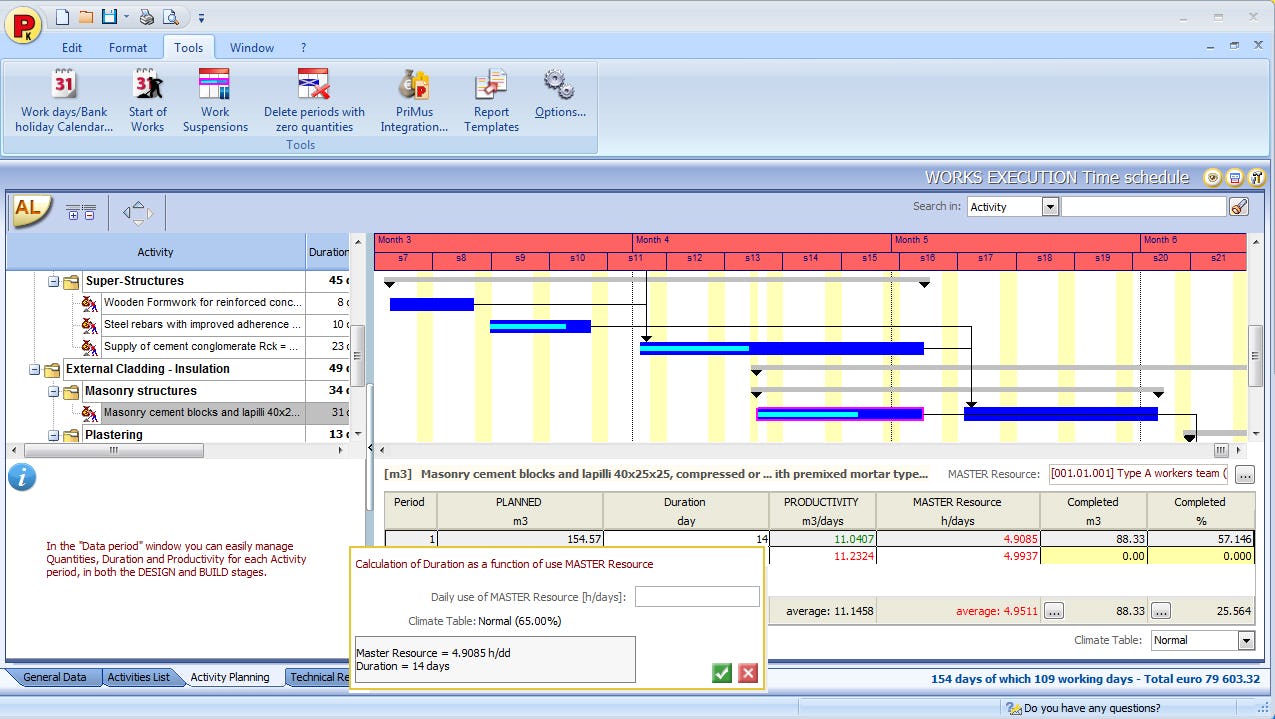This screenshot has width=1275, height=719.
Task: Open the Tools ribbon tab
Action: point(188,46)
